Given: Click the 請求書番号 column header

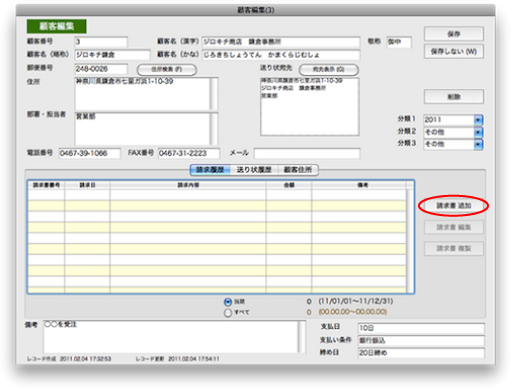Looking at the screenshot, I should coord(46,185).
